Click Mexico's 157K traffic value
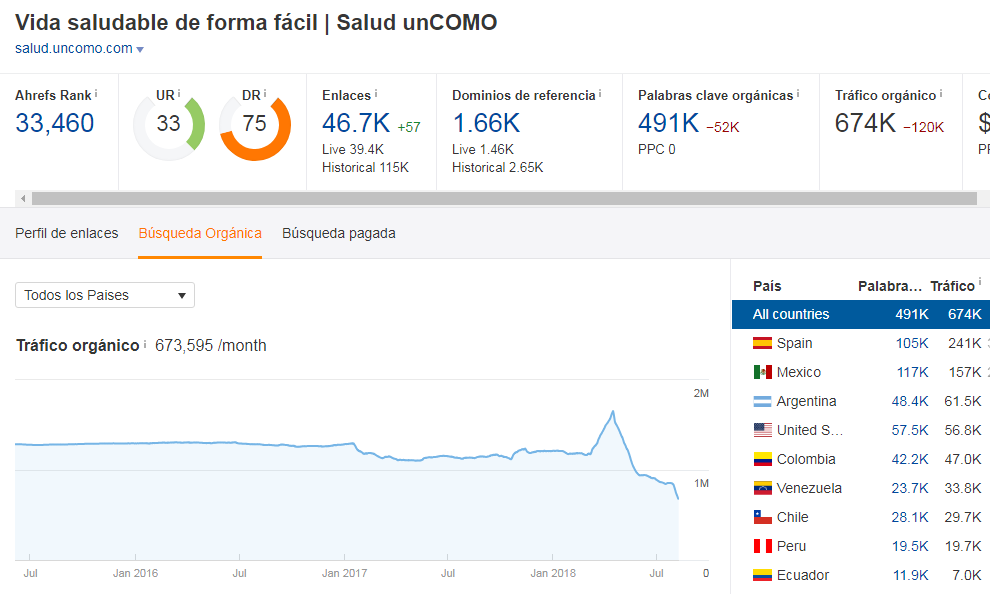 (965, 372)
